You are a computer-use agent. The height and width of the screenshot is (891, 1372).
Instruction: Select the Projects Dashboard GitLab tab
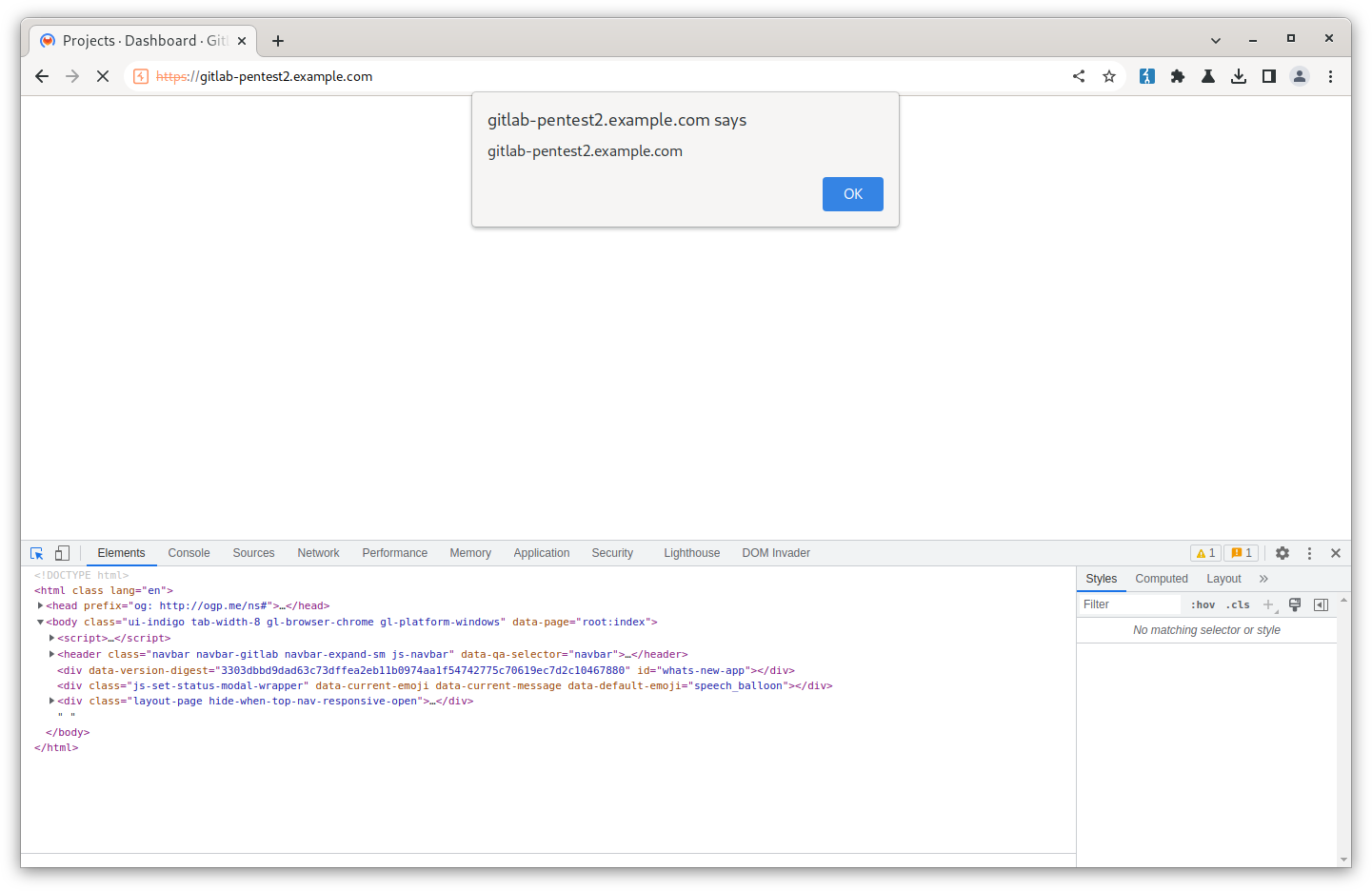click(143, 41)
